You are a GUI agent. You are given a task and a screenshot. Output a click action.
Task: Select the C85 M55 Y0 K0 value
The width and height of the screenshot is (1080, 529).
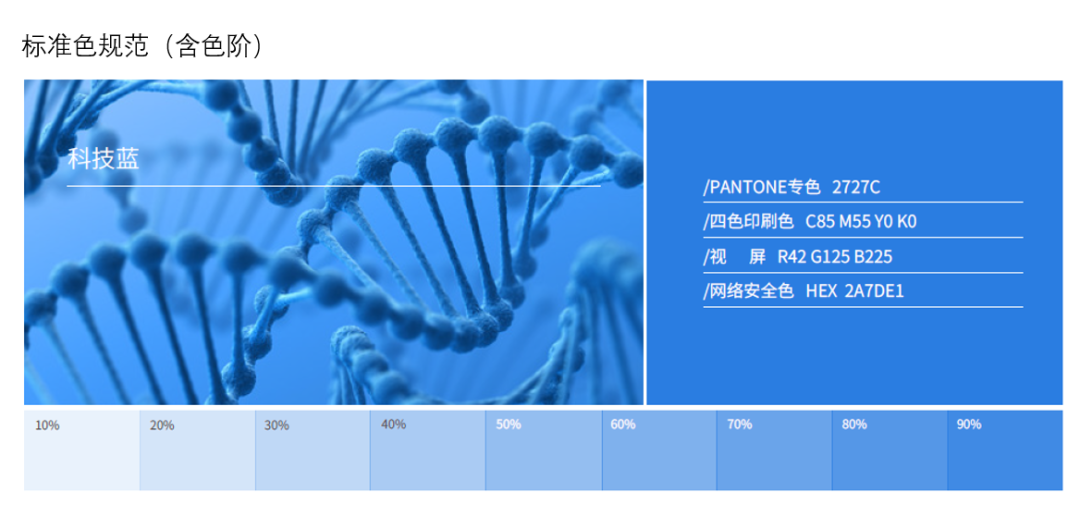861,222
